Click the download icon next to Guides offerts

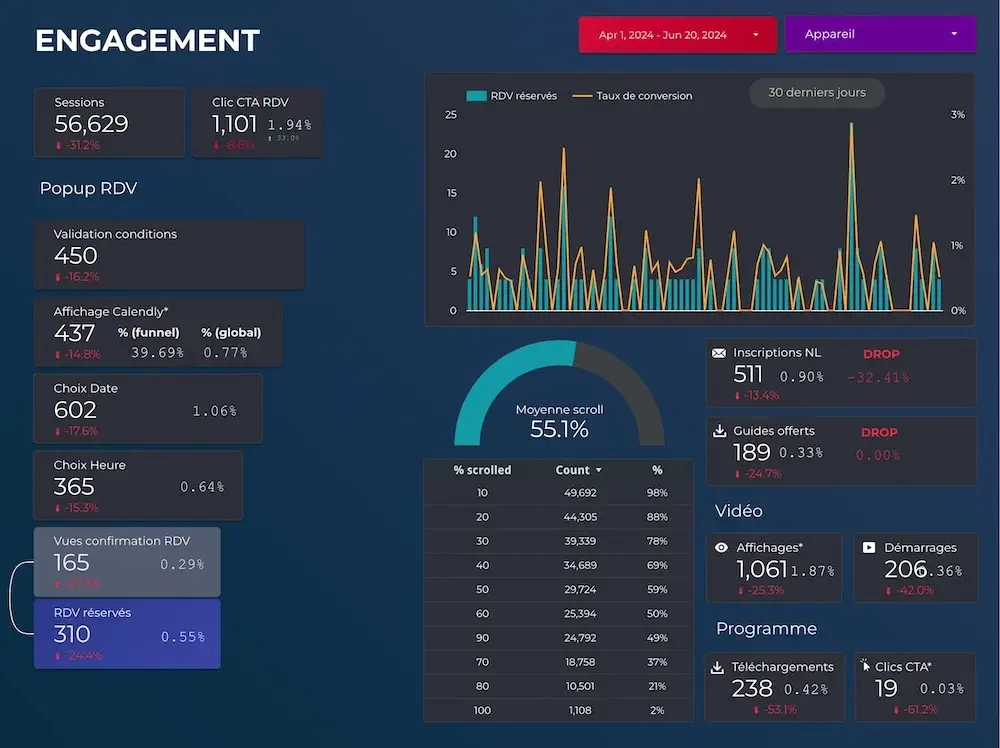coord(718,431)
